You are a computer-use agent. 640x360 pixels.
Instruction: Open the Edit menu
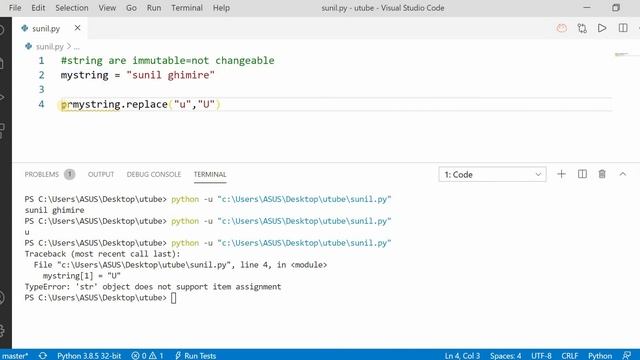tap(38, 8)
